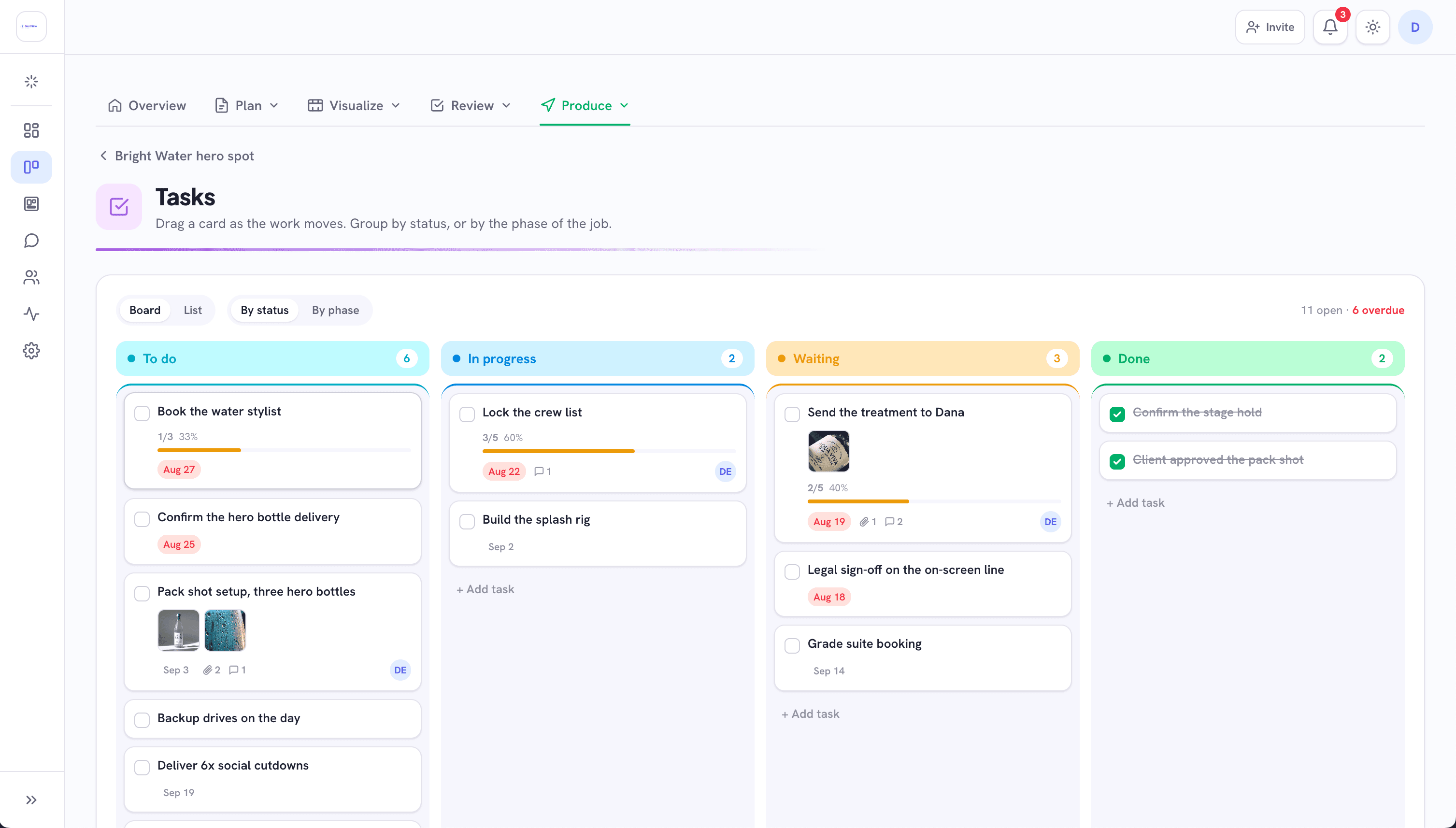The width and height of the screenshot is (1456, 828).
Task: Check off Build the splash rig
Action: [467, 521]
